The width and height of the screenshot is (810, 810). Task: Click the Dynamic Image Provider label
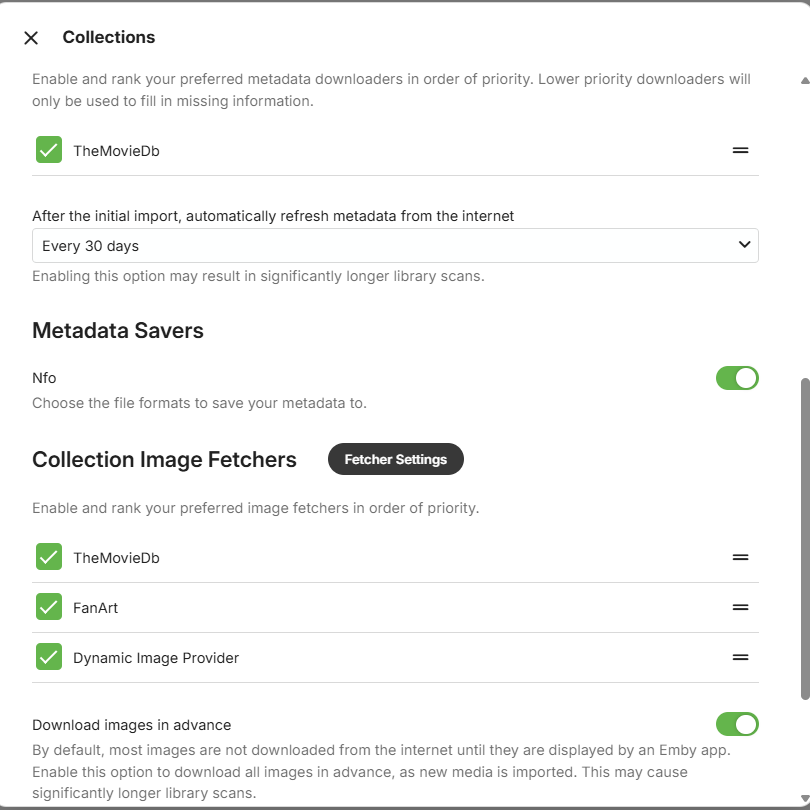(156, 658)
